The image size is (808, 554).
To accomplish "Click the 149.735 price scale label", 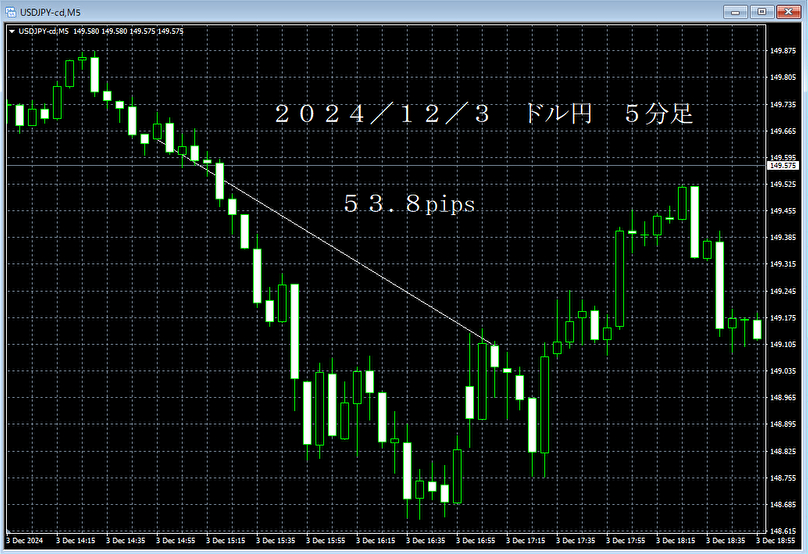I will tap(783, 105).
